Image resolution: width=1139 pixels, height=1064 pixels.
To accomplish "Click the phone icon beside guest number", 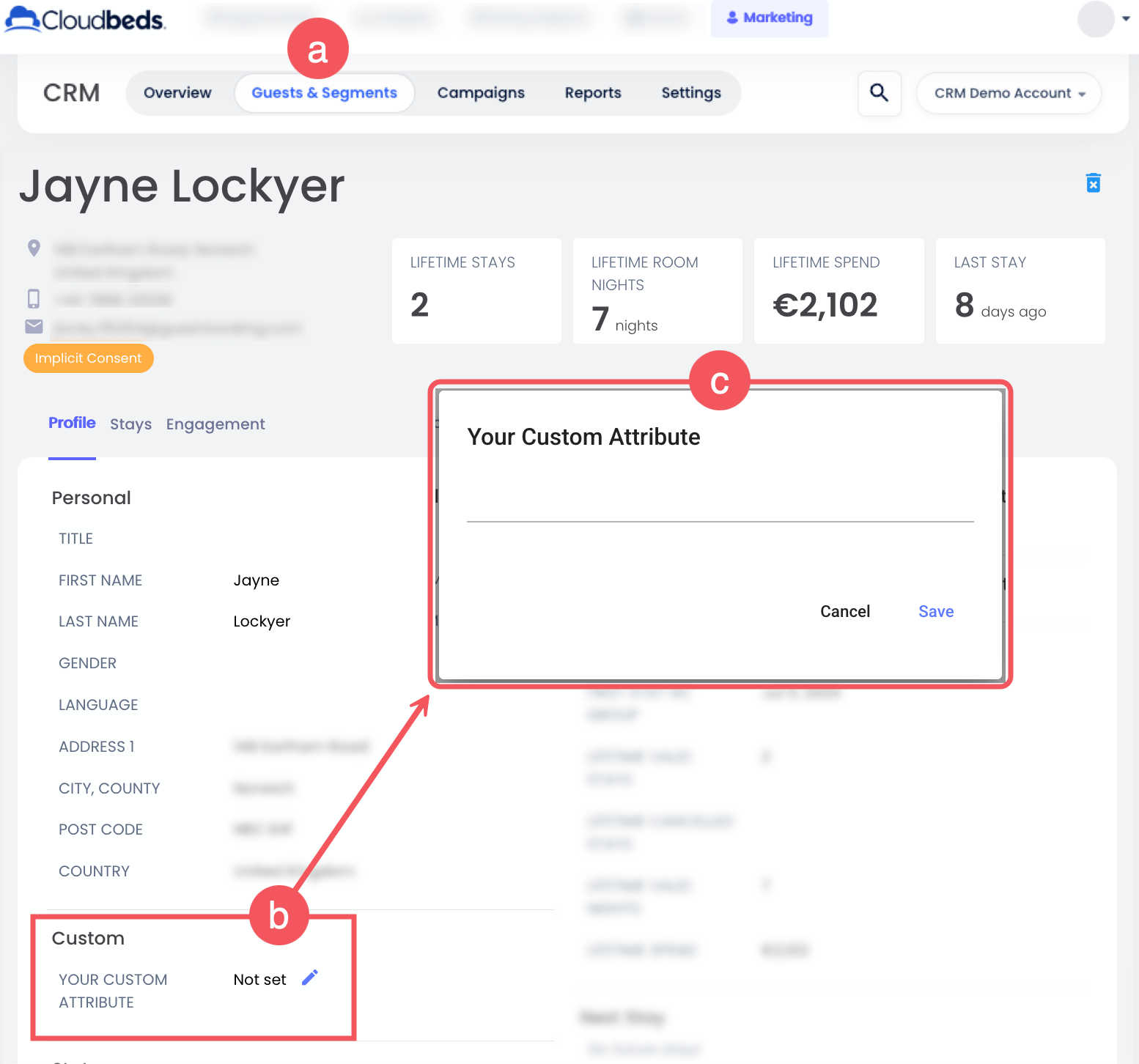I will coord(34,298).
